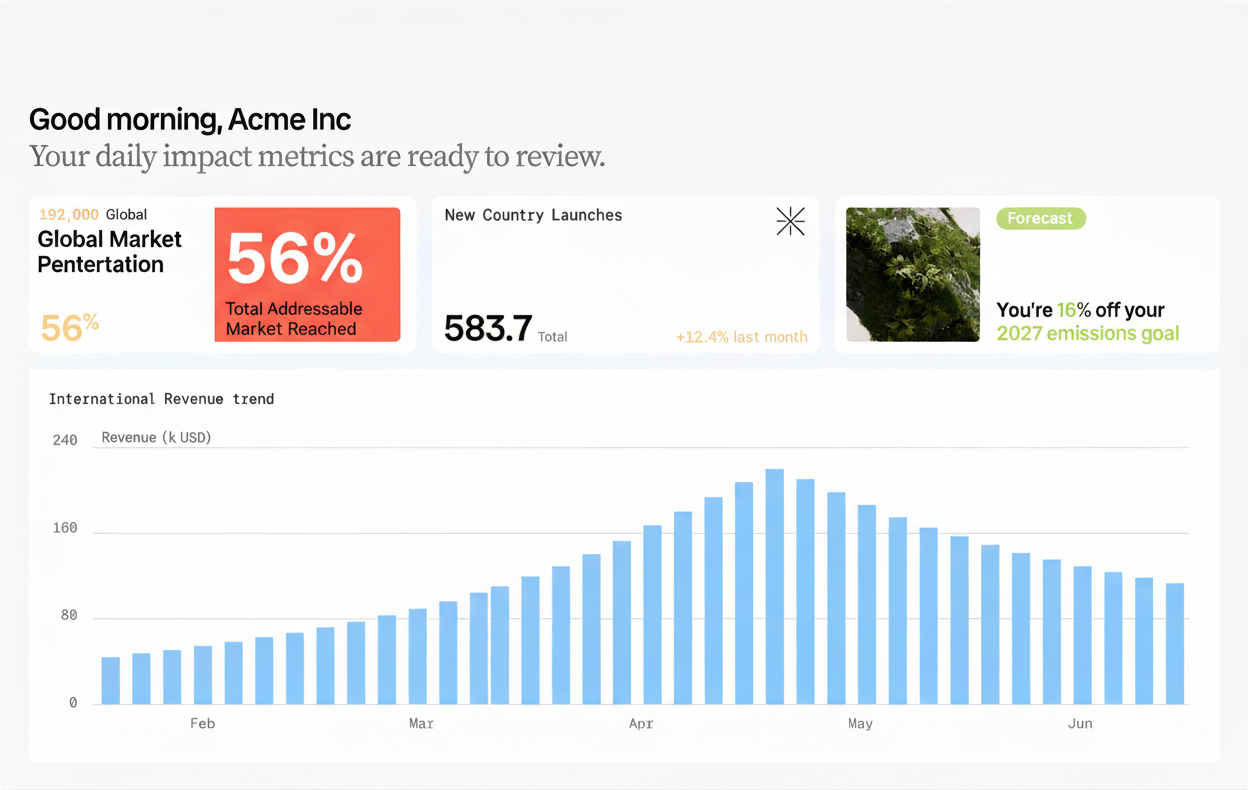Select the rightmost bar in the revenue chart
The image size is (1248, 790).
click(1174, 643)
